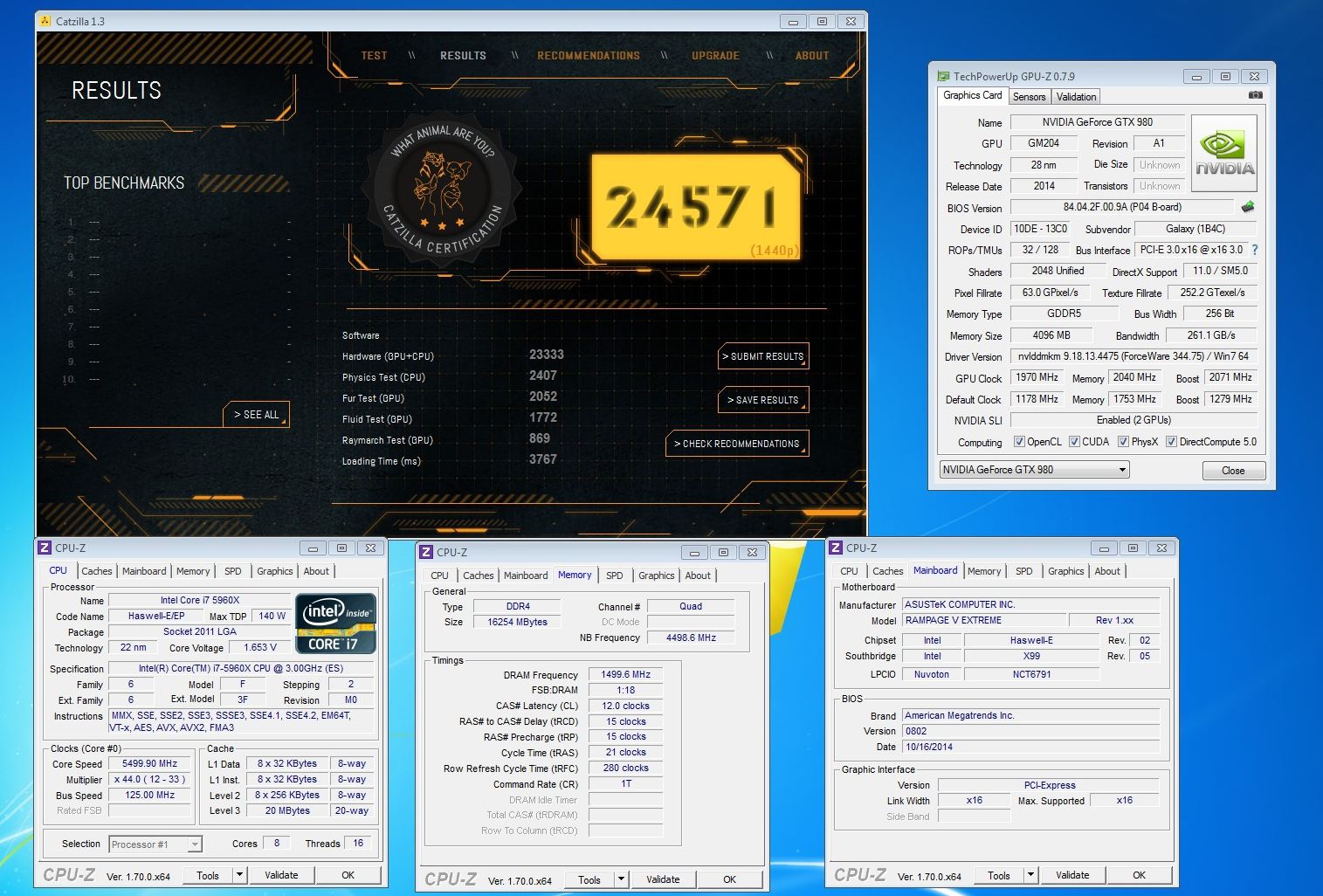Screen dimensions: 1323x896
Task: Click the NB Frequency 4498.6 MHz value
Action: [691, 638]
